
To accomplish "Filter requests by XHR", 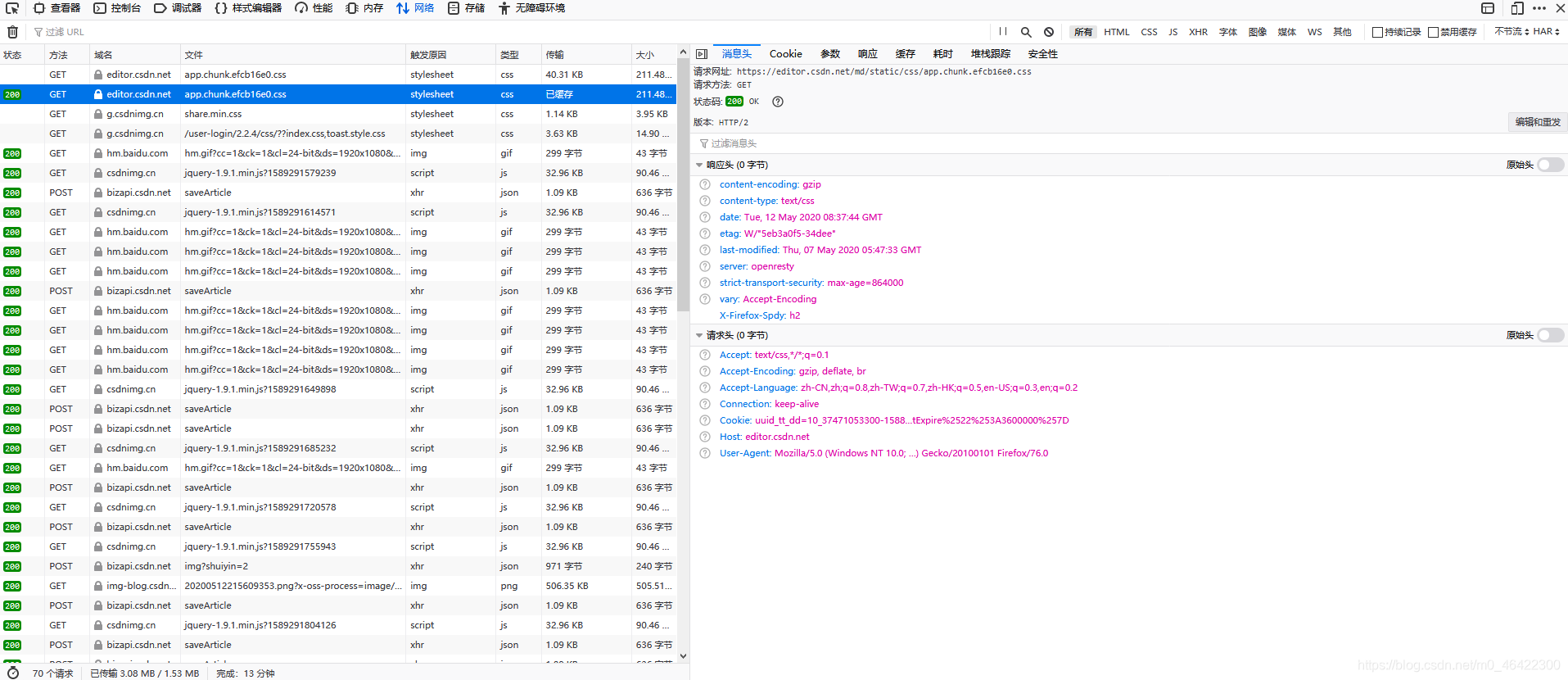I will (x=1198, y=32).
